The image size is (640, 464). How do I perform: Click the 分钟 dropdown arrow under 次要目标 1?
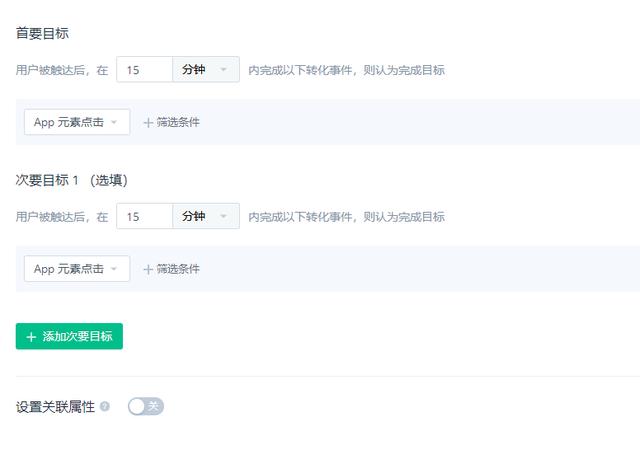[x=224, y=216]
